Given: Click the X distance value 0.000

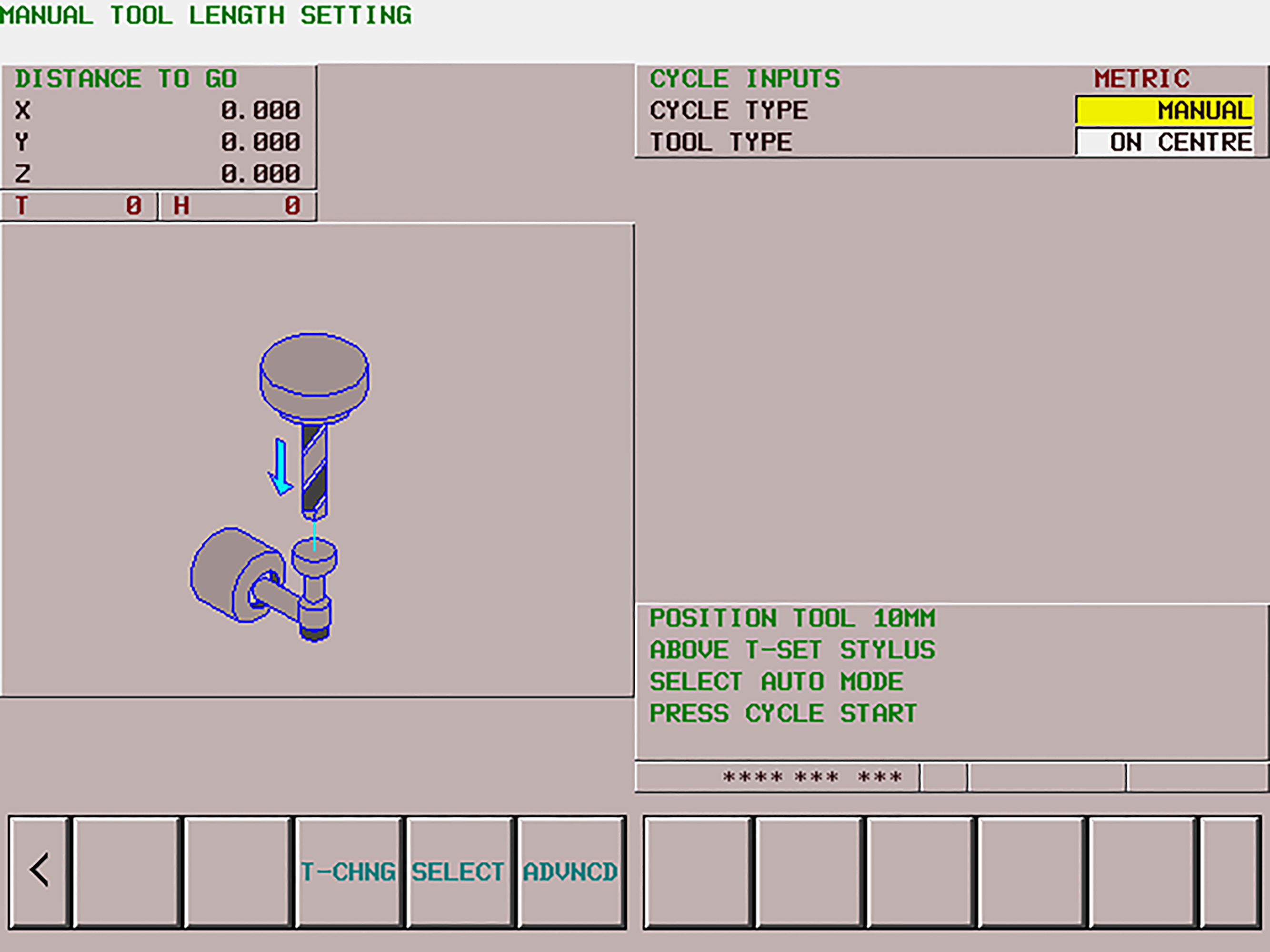Looking at the screenshot, I should [x=260, y=110].
